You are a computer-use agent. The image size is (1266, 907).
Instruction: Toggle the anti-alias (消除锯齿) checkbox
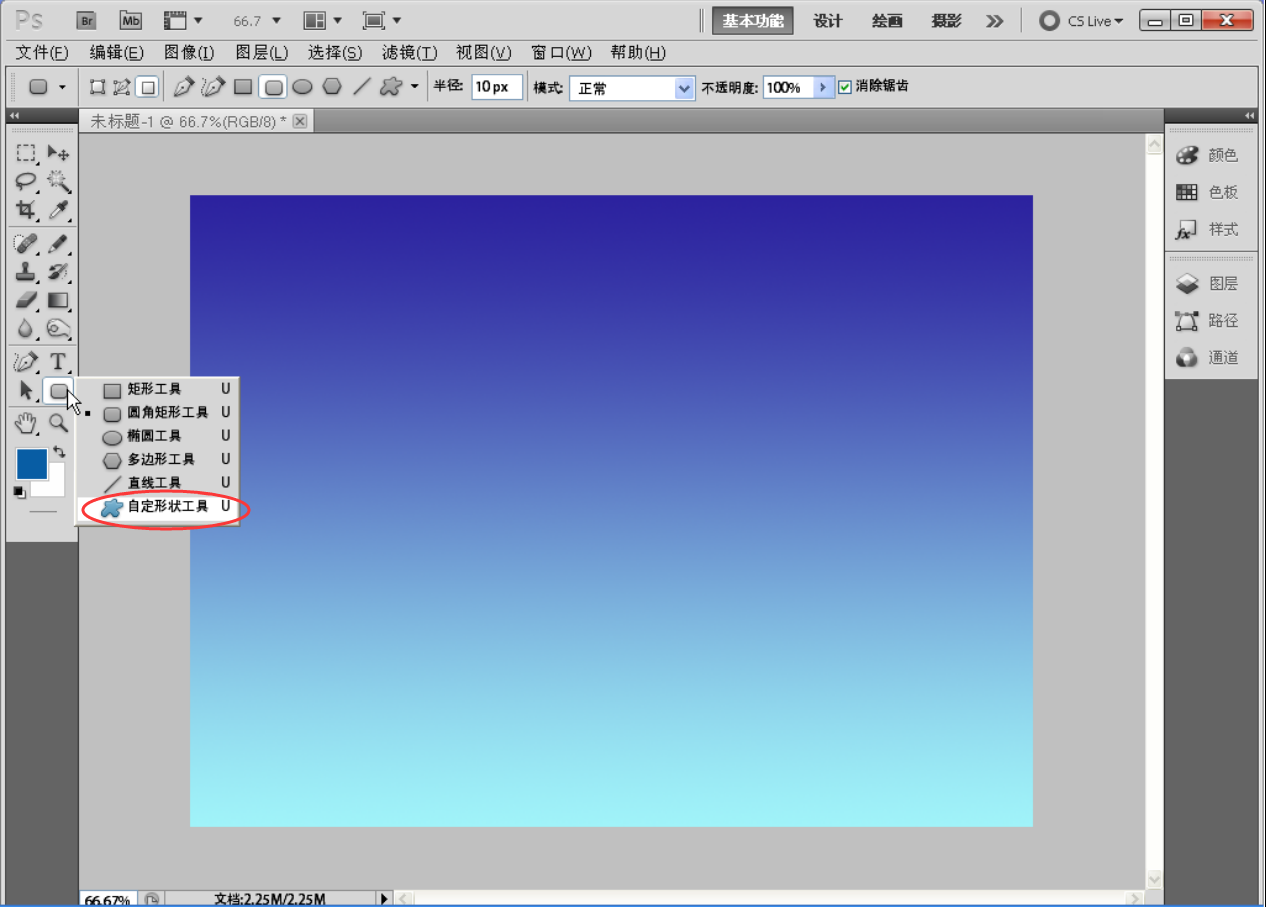pyautogui.click(x=845, y=87)
